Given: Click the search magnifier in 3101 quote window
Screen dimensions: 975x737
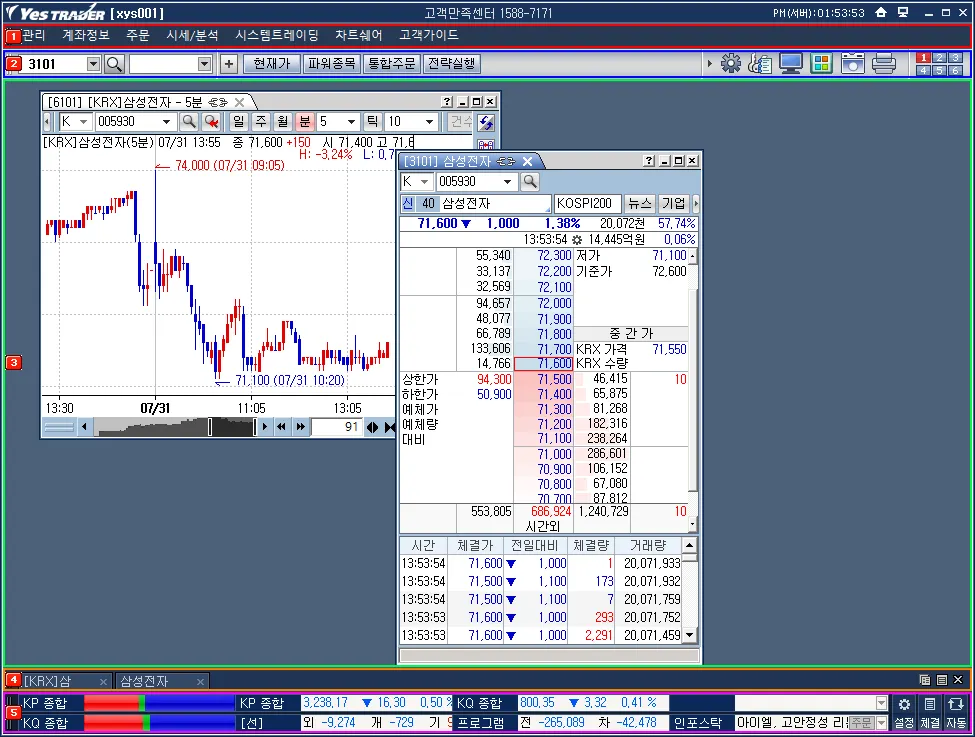Looking at the screenshot, I should click(x=530, y=182).
